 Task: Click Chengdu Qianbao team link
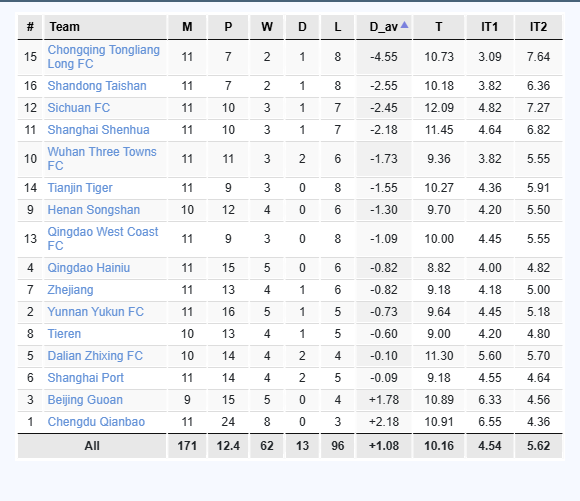click(x=96, y=422)
